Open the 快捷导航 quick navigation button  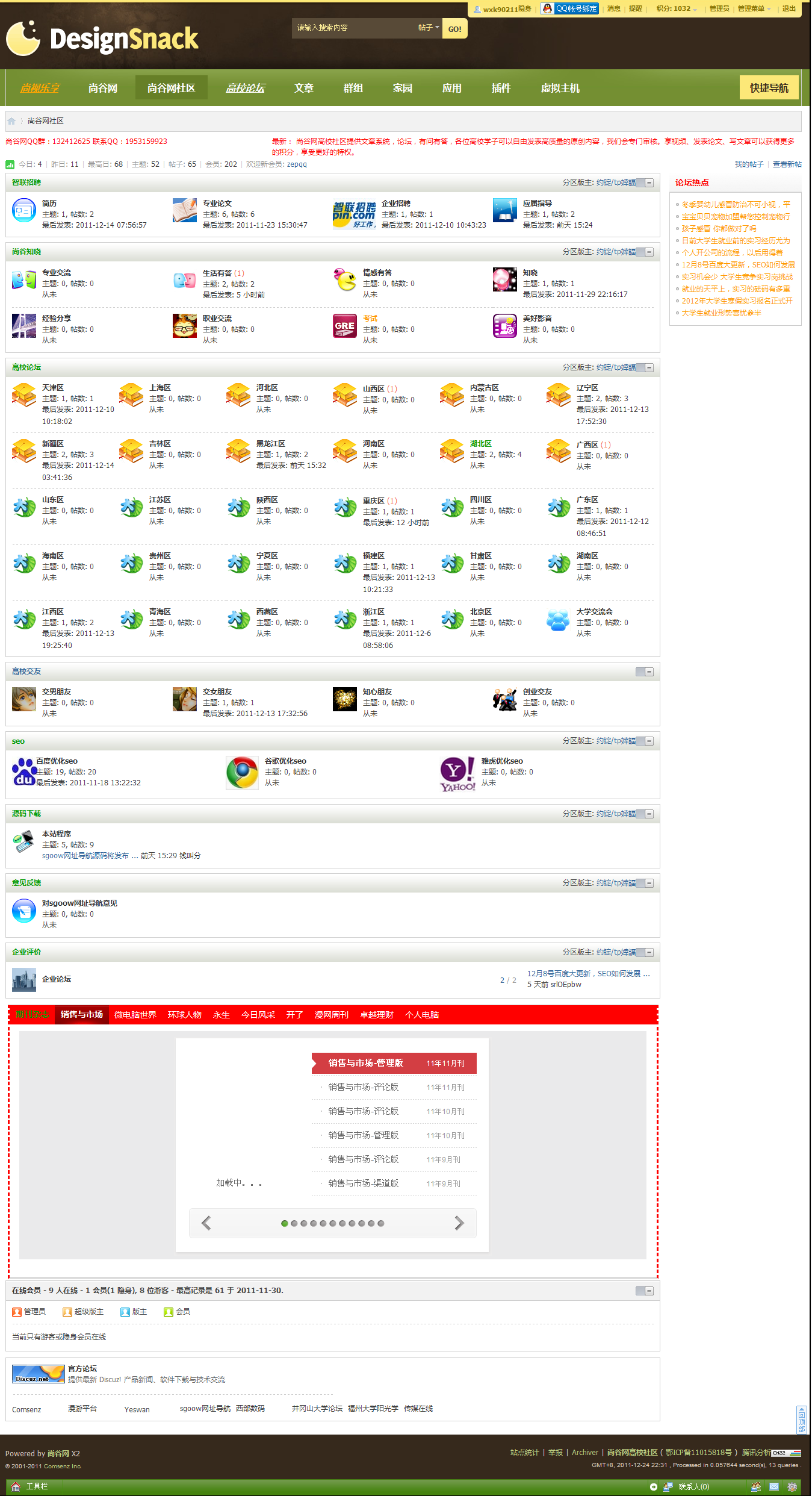769,88
